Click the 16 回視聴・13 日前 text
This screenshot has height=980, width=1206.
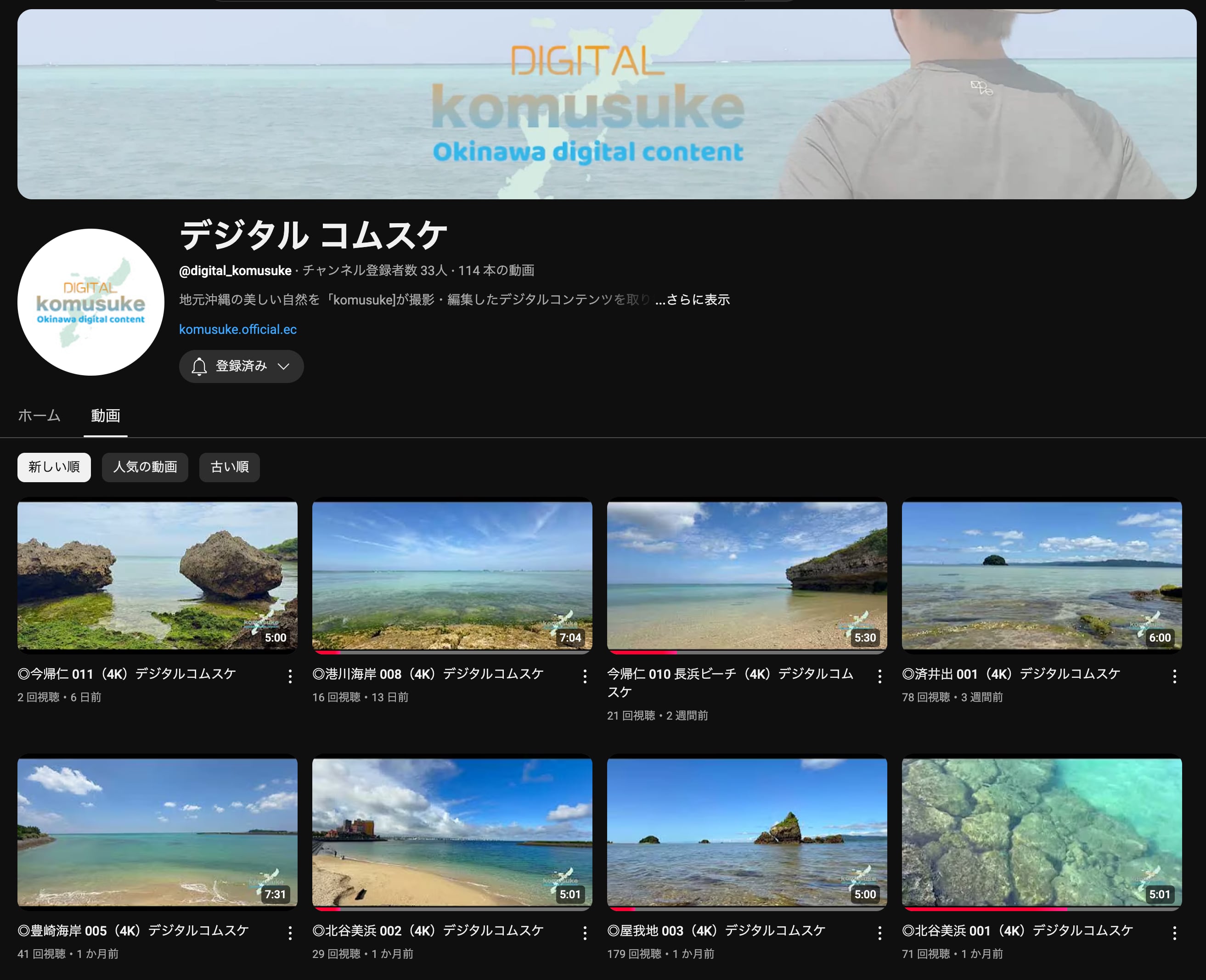click(x=360, y=697)
